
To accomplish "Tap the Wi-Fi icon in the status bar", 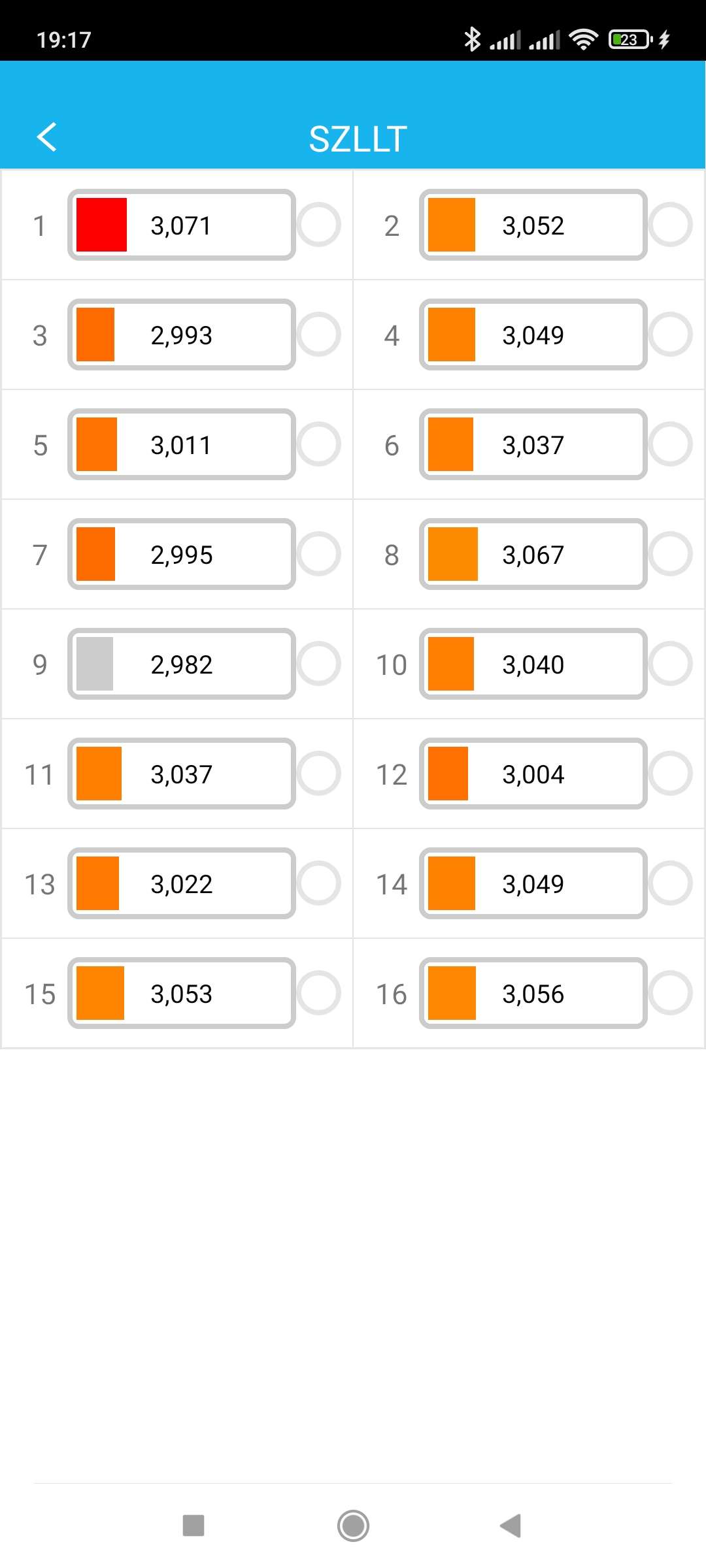I will tap(583, 39).
